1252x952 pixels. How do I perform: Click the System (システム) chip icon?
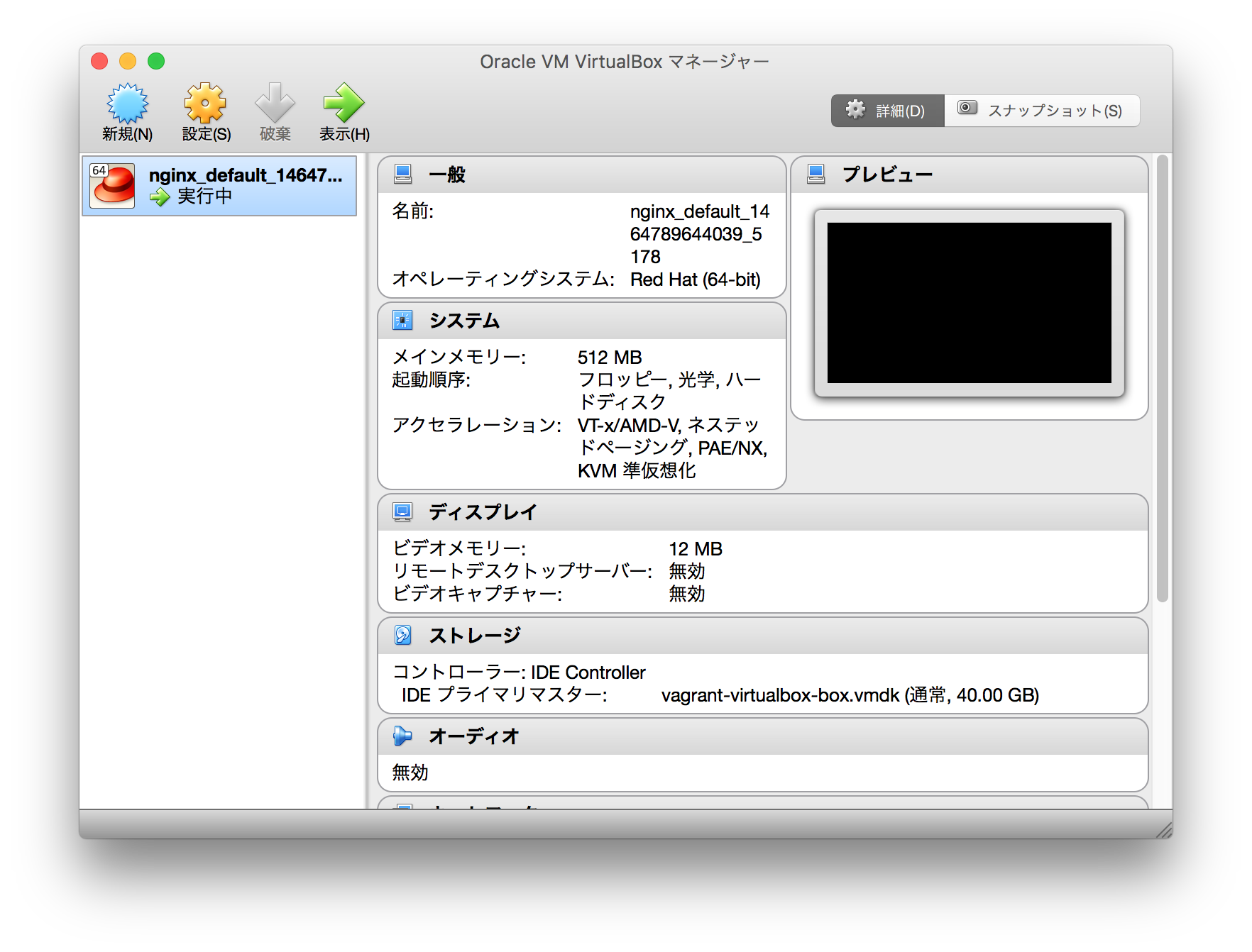coord(403,321)
